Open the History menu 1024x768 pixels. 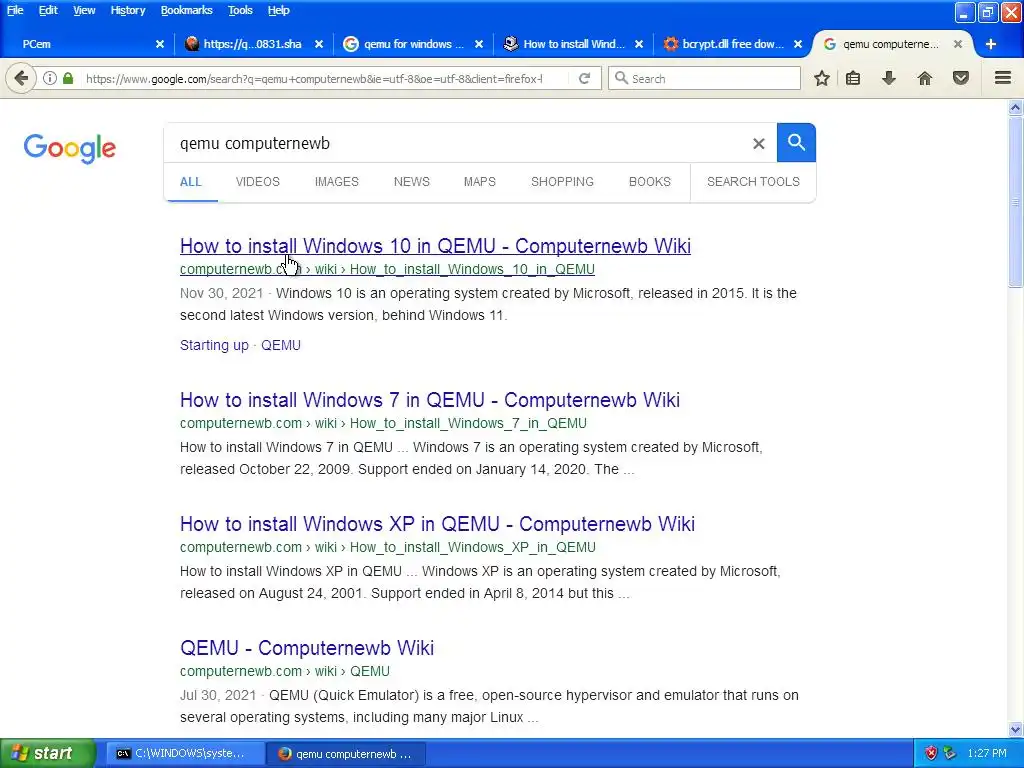(x=127, y=10)
